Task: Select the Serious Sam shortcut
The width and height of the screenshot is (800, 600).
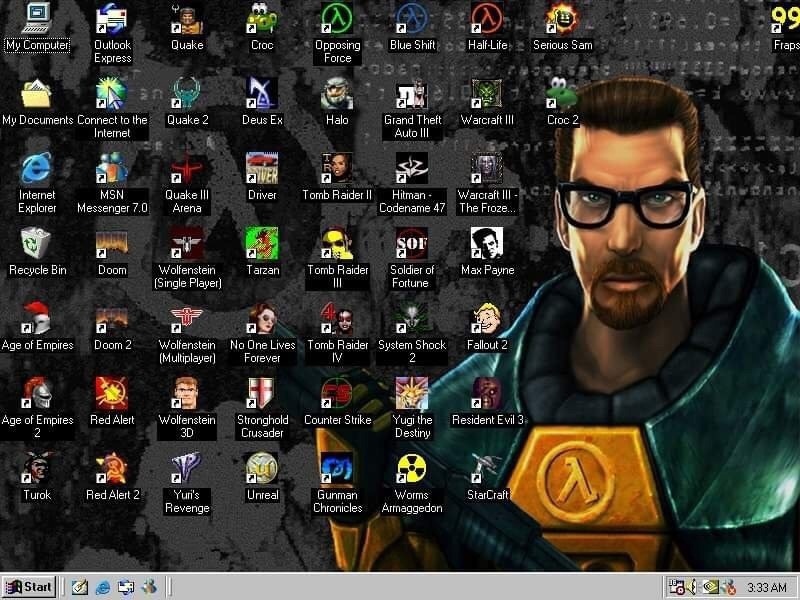Action: click(562, 19)
